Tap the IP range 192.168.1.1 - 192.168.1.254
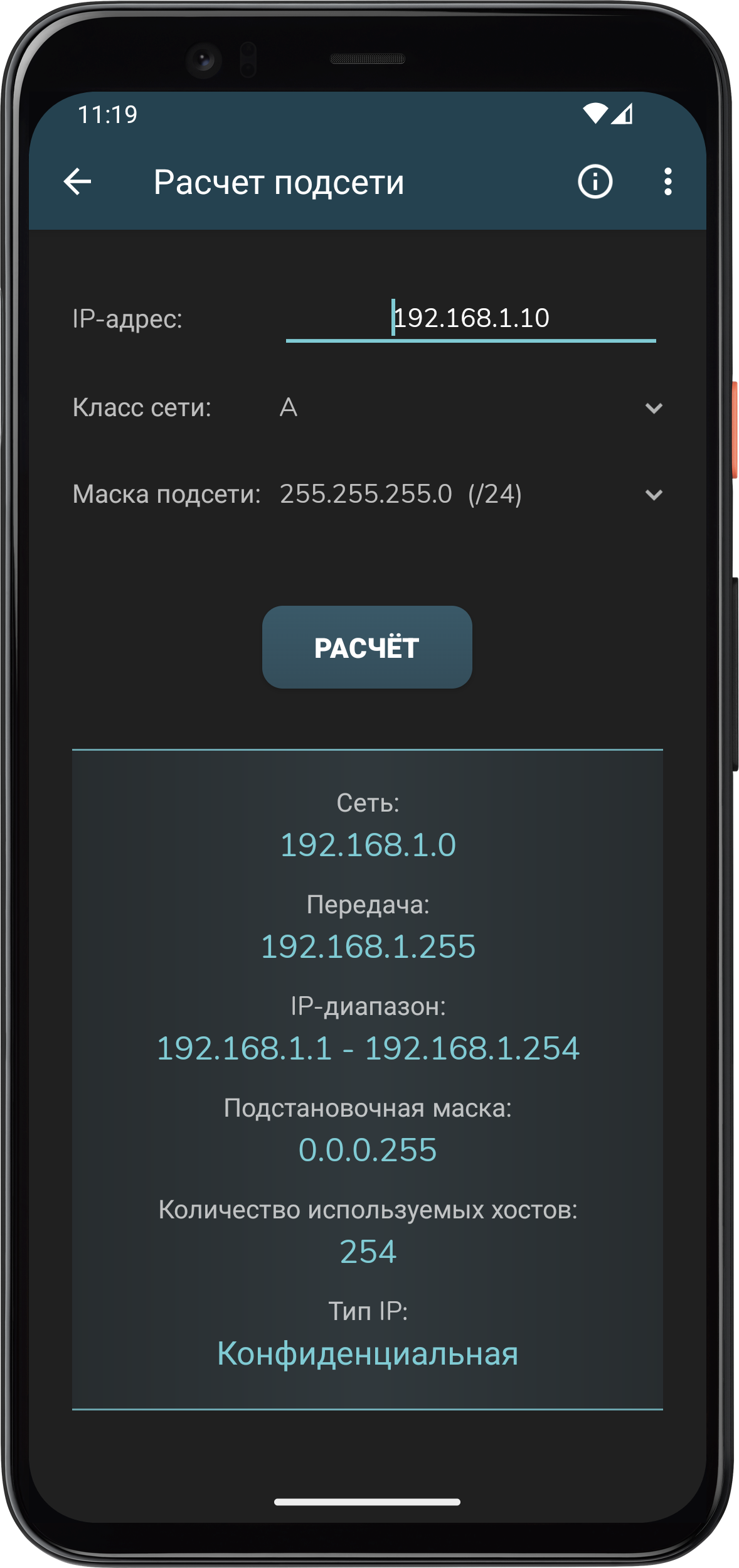The height and width of the screenshot is (1568, 739). click(368, 1048)
